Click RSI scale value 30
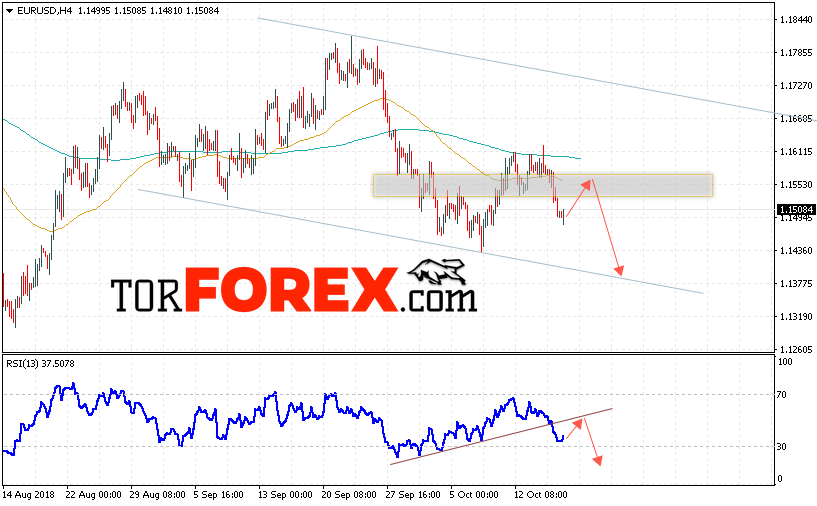817x506 pixels. pyautogui.click(x=782, y=447)
